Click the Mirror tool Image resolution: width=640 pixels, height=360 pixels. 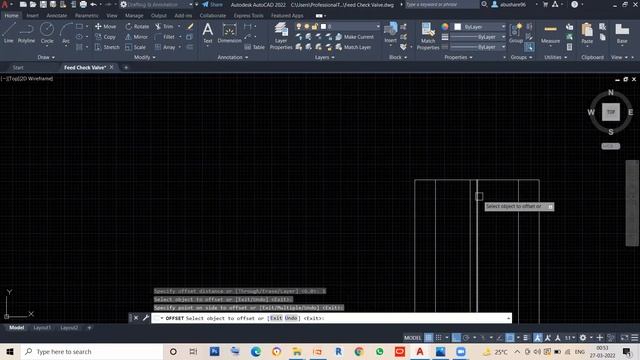click(x=136, y=37)
